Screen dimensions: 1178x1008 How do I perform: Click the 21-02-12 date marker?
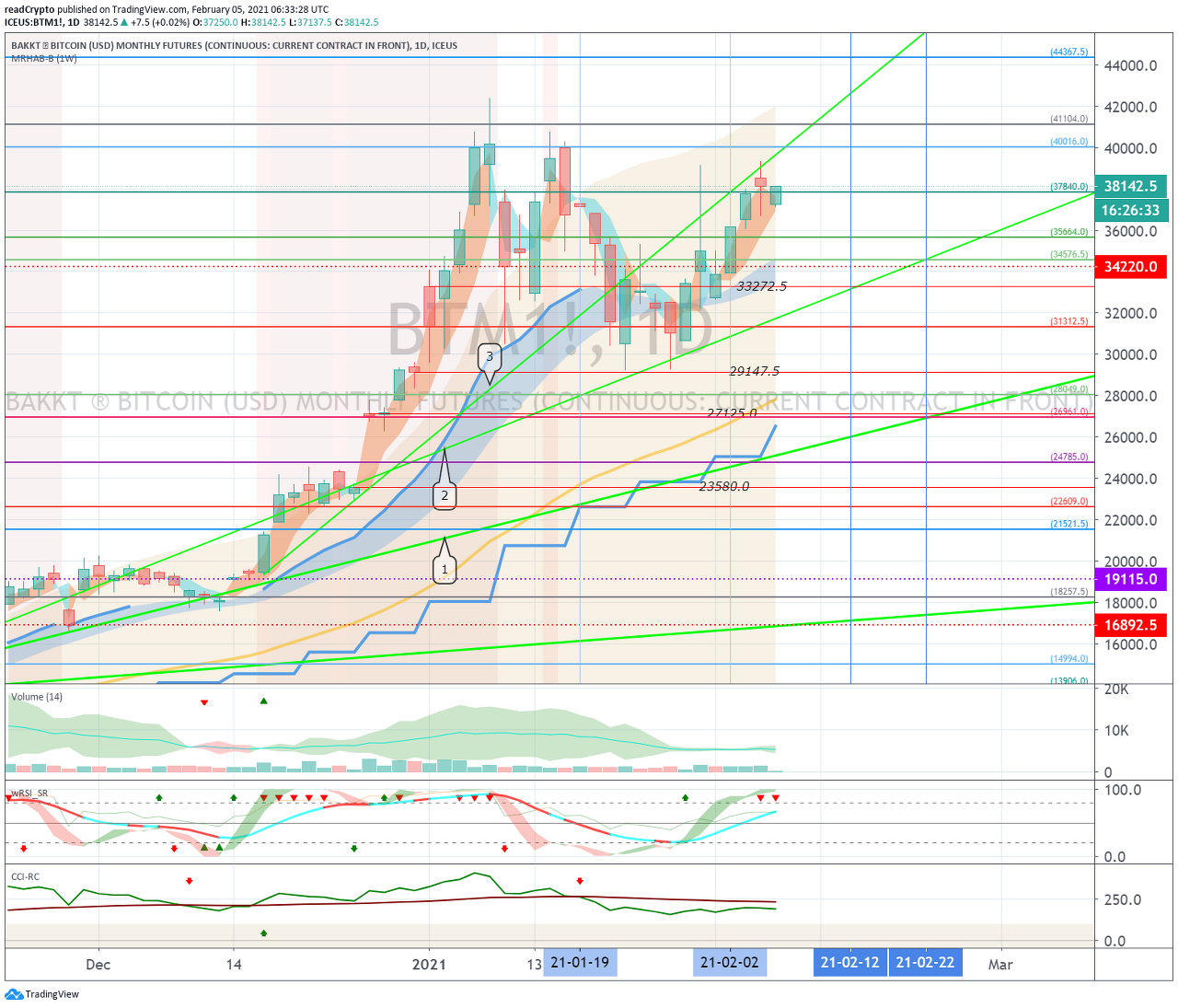(x=850, y=963)
